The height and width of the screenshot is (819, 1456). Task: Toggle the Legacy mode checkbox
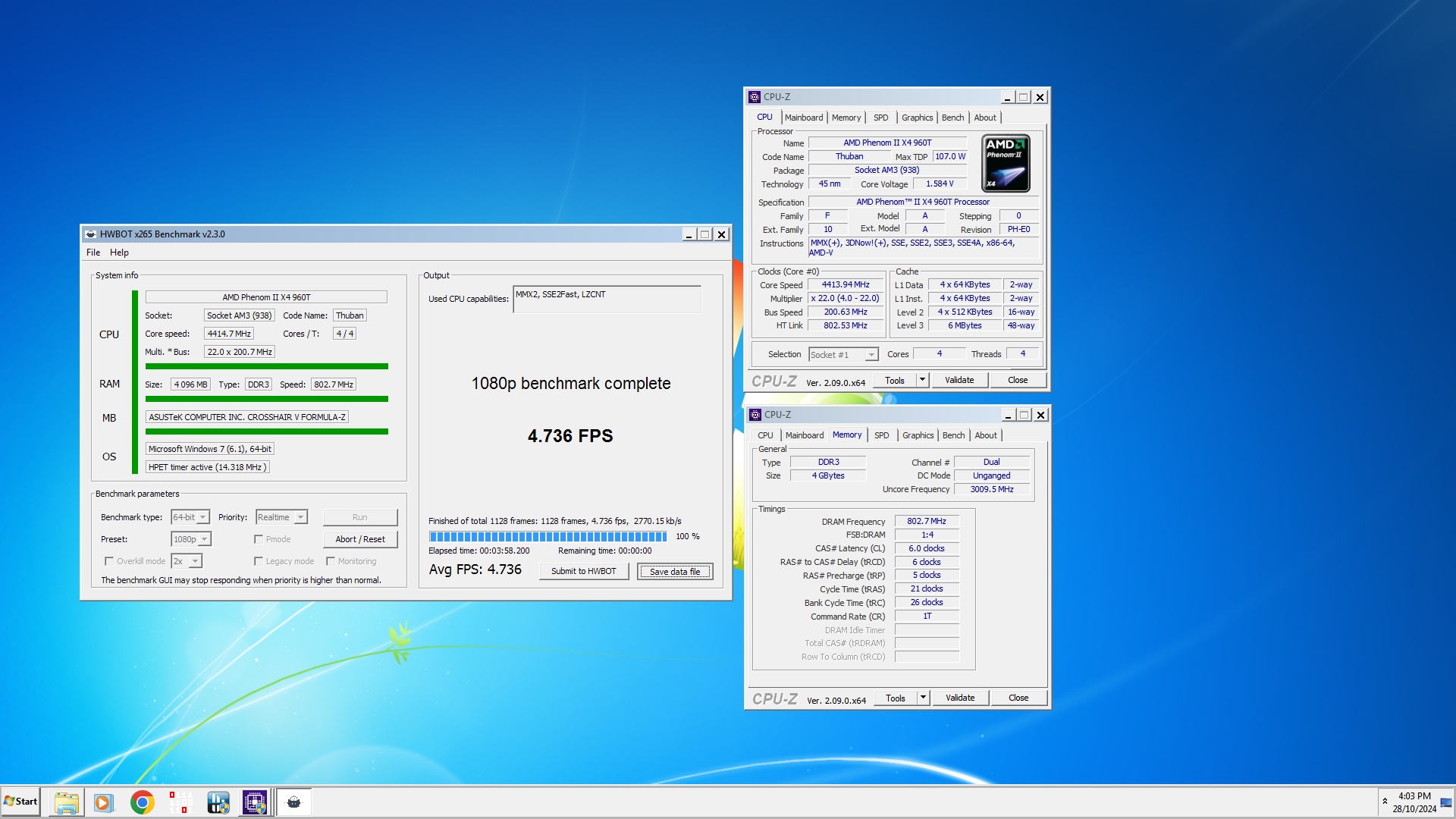pos(259,561)
